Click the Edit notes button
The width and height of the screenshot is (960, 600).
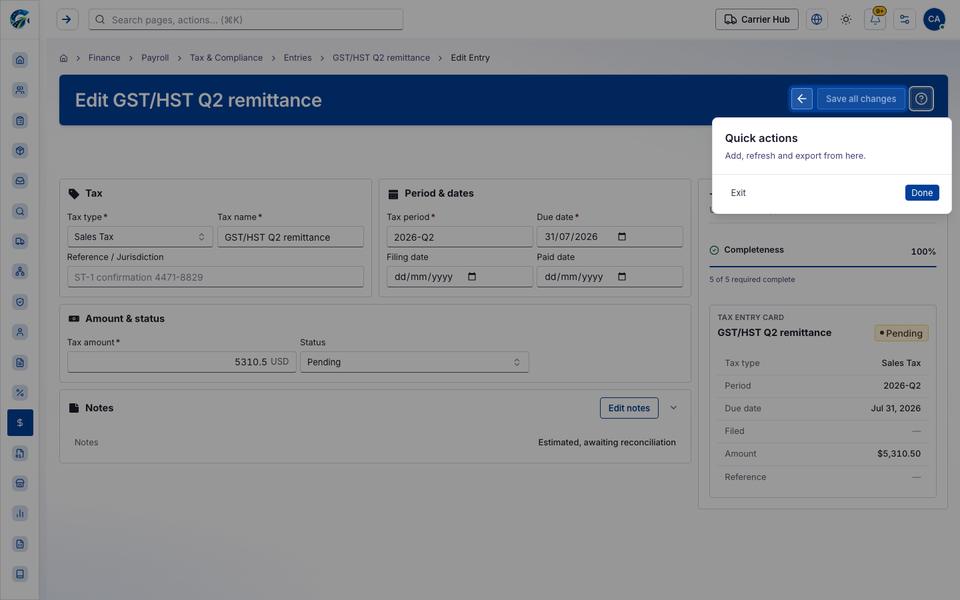[x=629, y=408]
